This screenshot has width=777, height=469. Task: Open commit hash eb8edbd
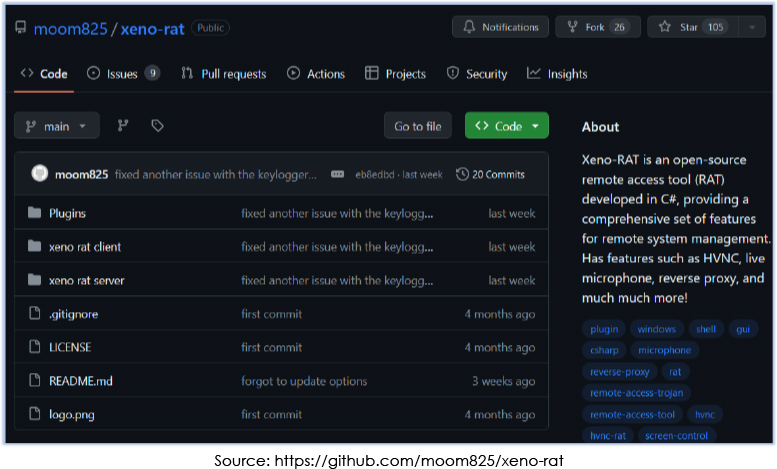tap(375, 175)
